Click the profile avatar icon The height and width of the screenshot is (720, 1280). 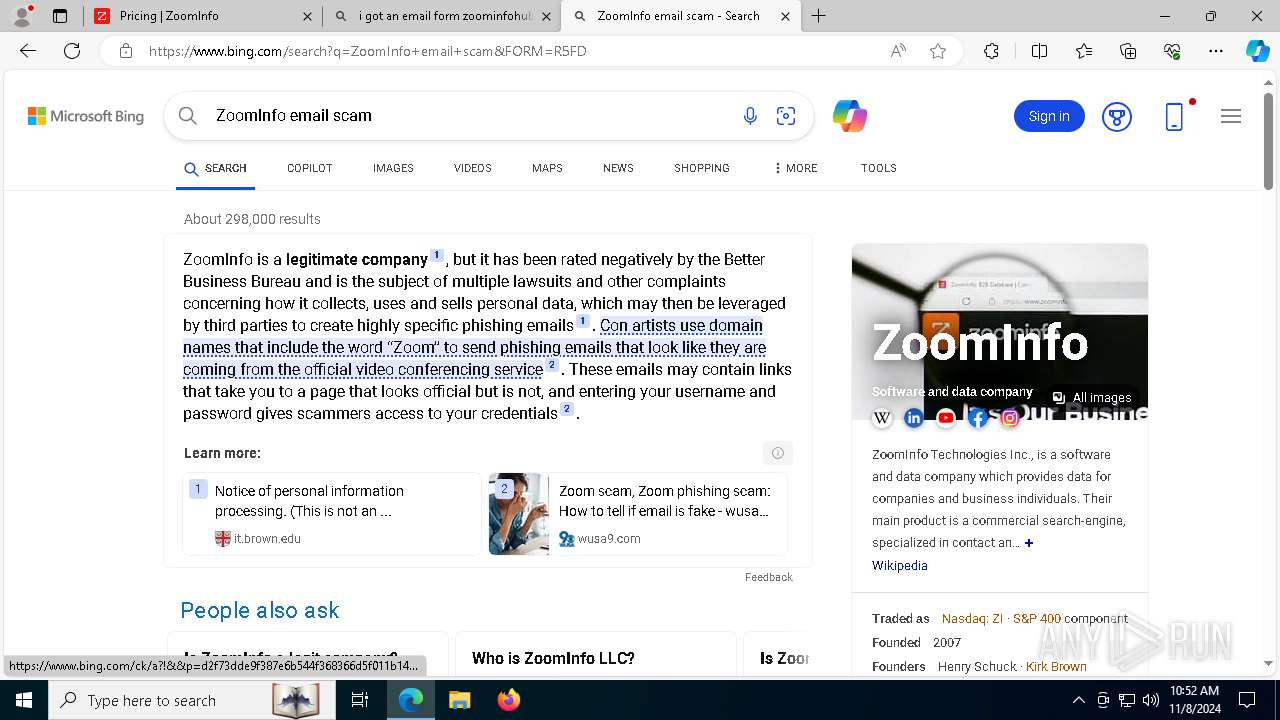(22, 16)
